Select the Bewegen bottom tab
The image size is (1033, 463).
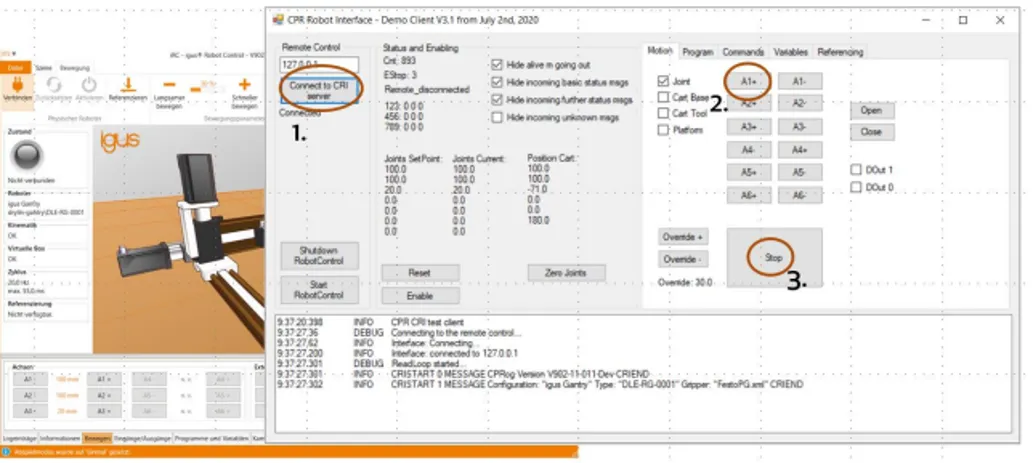click(97, 438)
